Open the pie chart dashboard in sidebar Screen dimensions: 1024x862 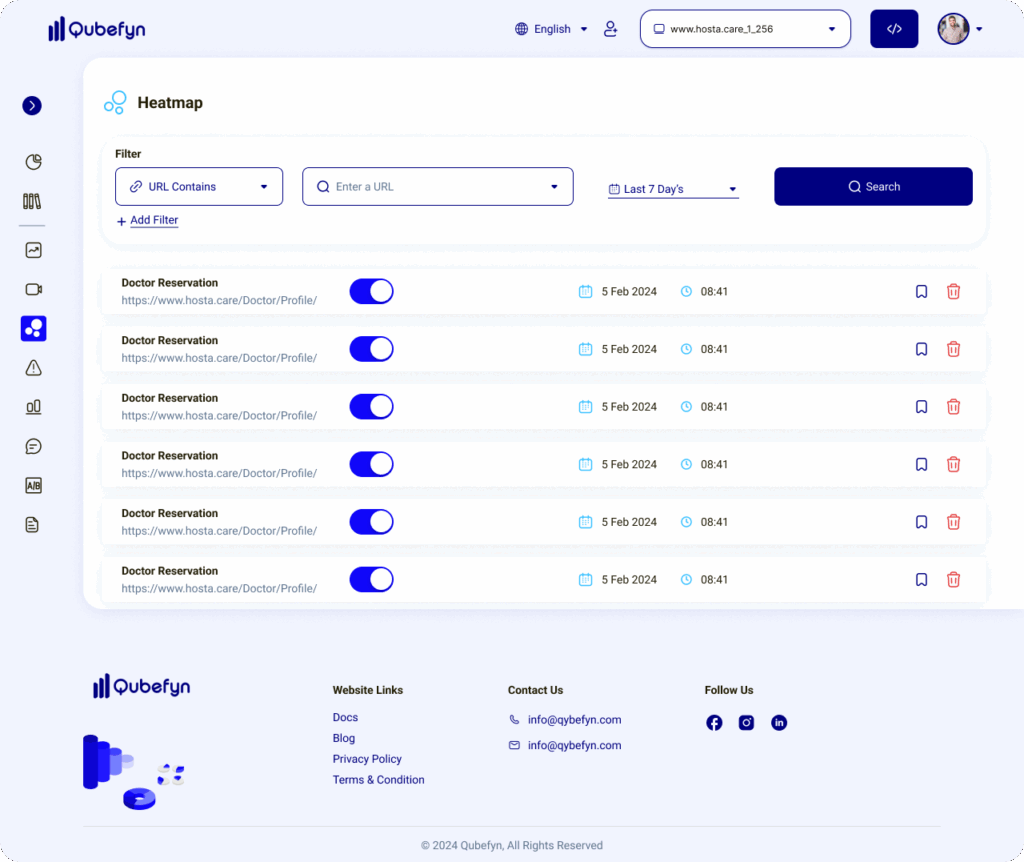33,162
